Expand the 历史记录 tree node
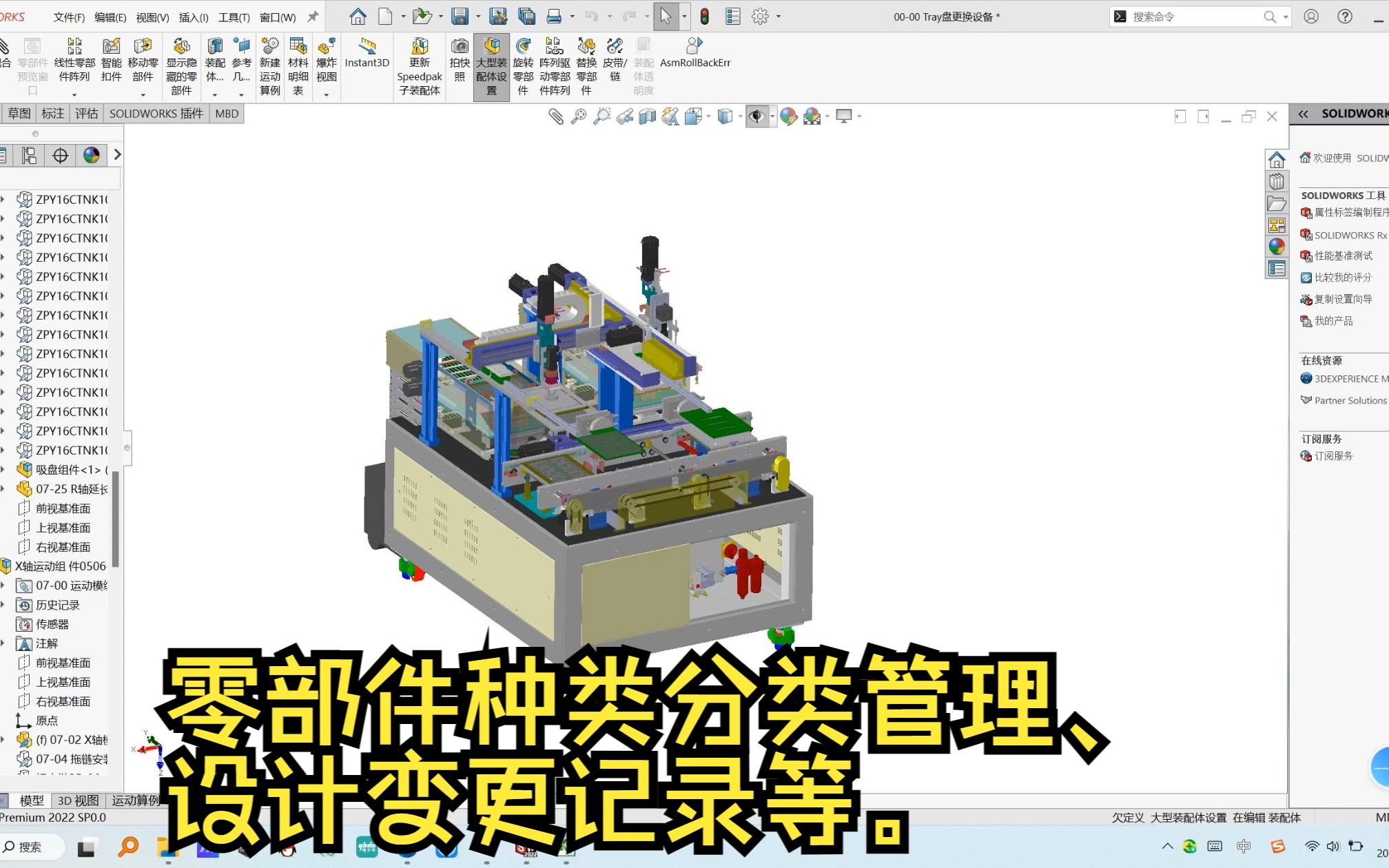This screenshot has width=1389, height=868. pyautogui.click(x=3, y=605)
